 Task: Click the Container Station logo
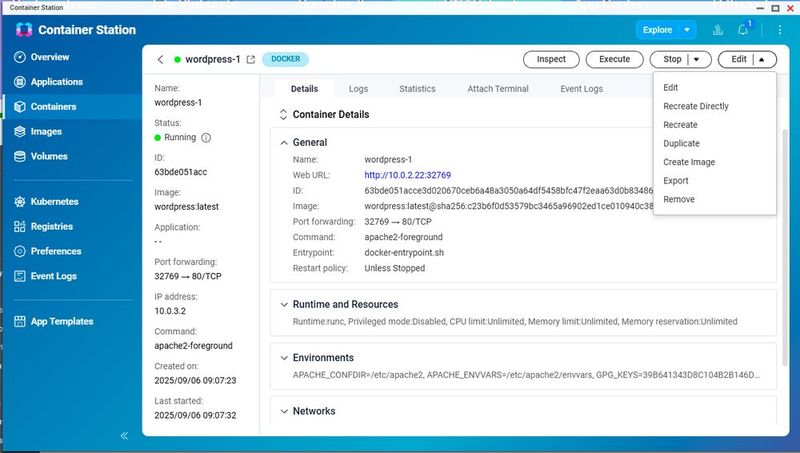click(x=24, y=30)
